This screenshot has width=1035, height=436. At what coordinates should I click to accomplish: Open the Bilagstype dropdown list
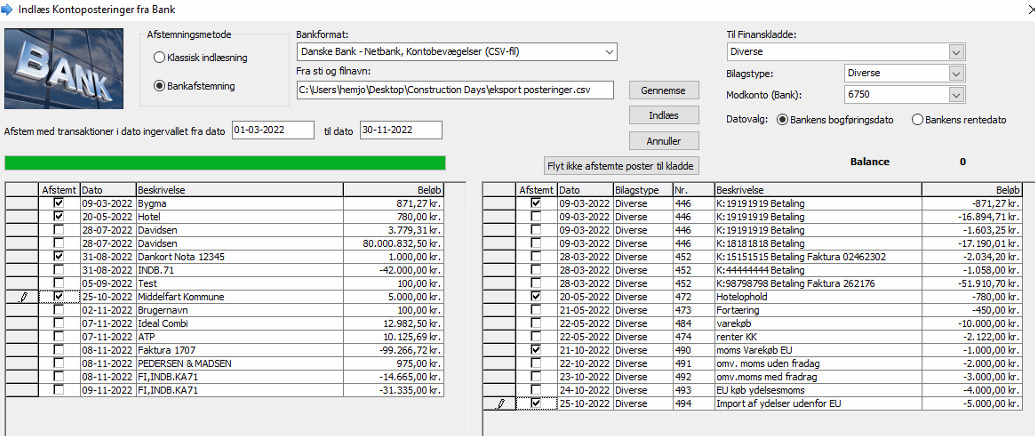pos(956,74)
